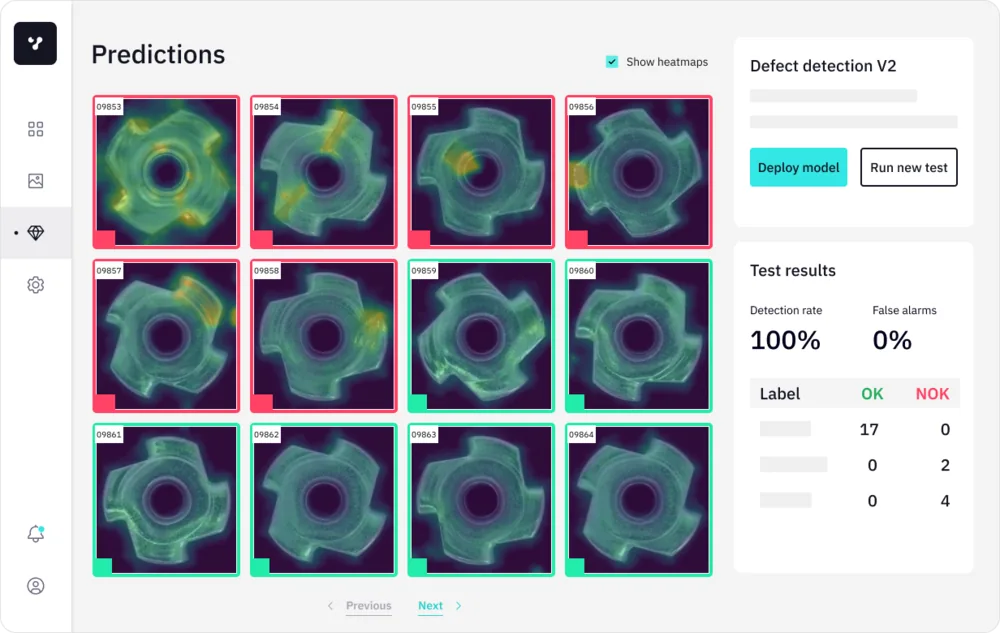
Task: Click the Predictions page heading
Action: coord(158,55)
